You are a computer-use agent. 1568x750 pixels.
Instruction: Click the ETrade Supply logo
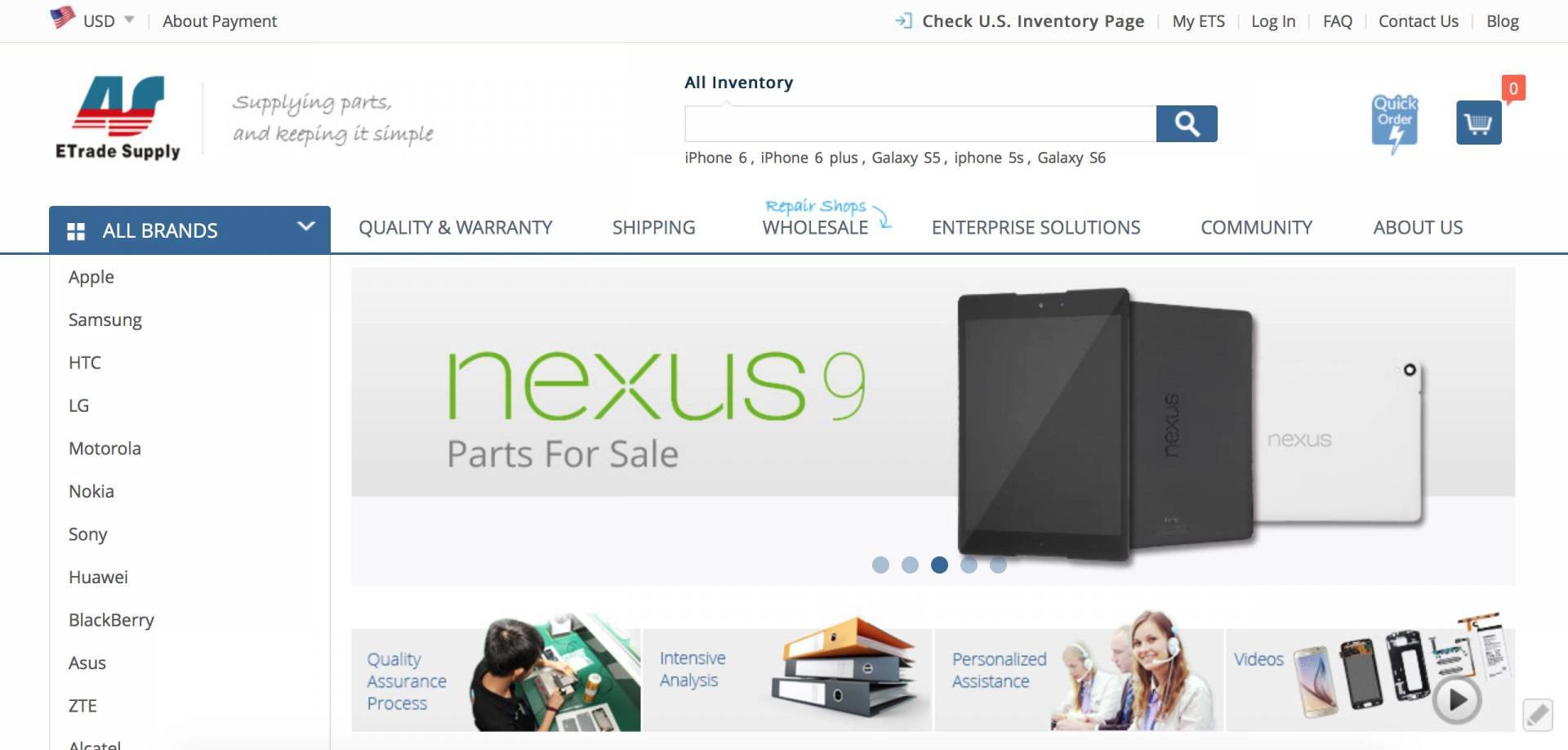[x=118, y=118]
